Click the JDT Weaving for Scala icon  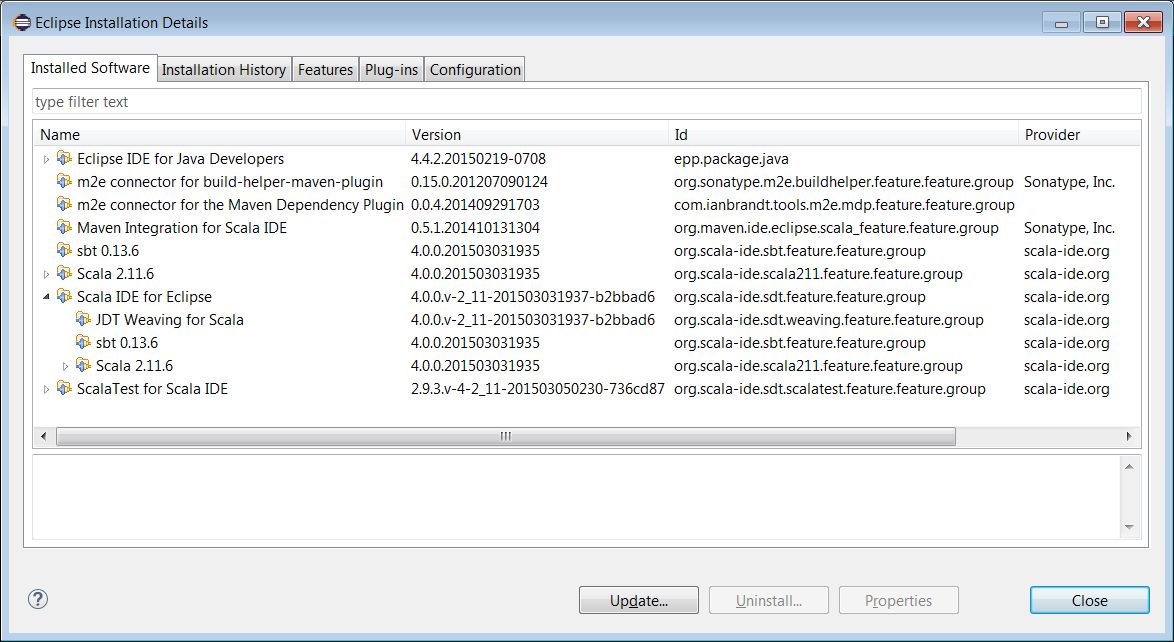[x=84, y=320]
